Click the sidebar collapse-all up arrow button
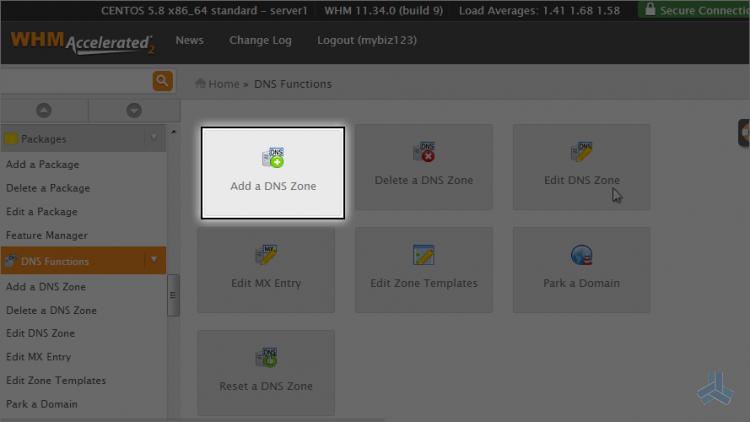 coord(44,111)
